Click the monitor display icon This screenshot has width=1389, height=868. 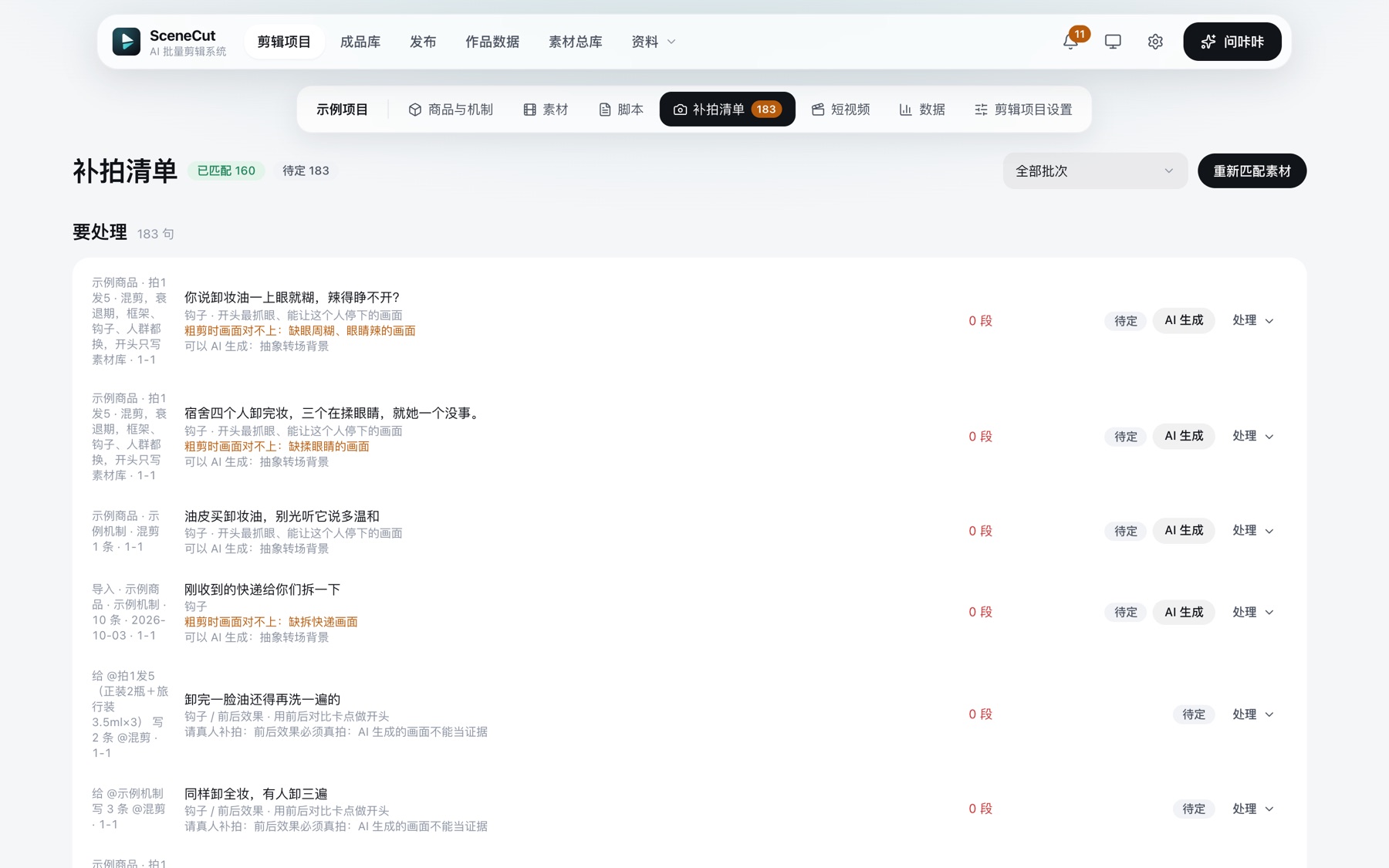[1113, 42]
